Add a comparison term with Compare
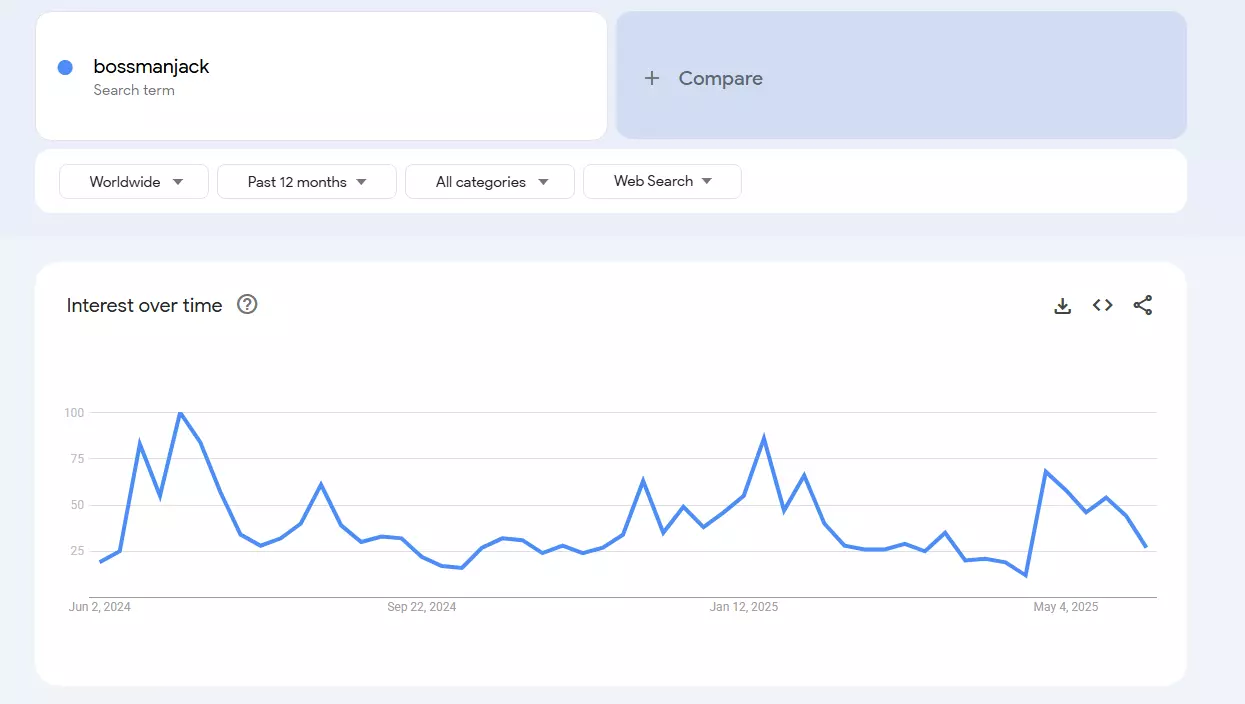 pos(901,75)
